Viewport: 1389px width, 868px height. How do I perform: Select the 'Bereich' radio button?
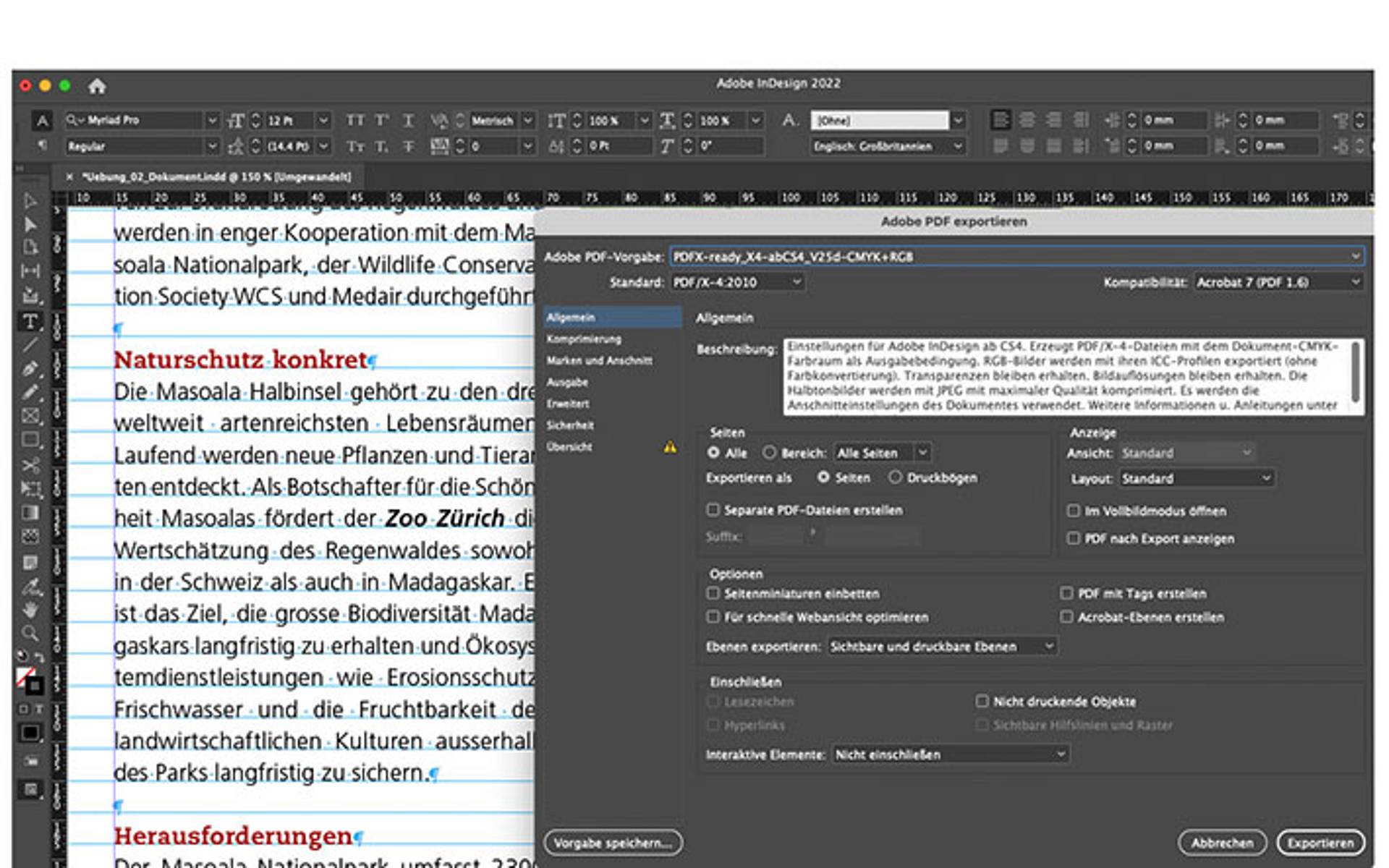pyautogui.click(x=770, y=453)
